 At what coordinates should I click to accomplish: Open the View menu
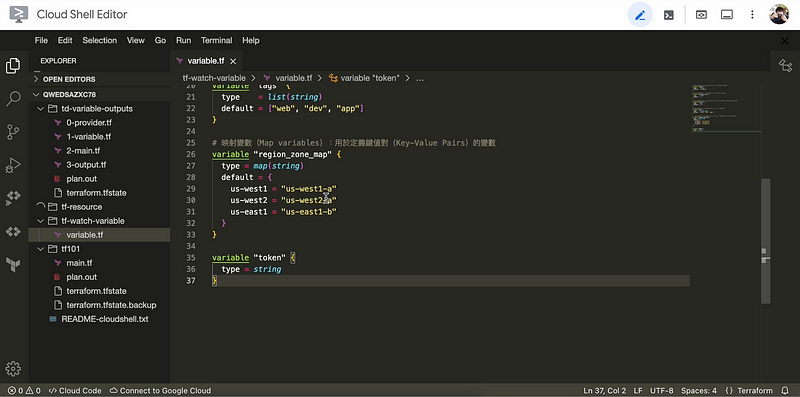click(x=136, y=40)
